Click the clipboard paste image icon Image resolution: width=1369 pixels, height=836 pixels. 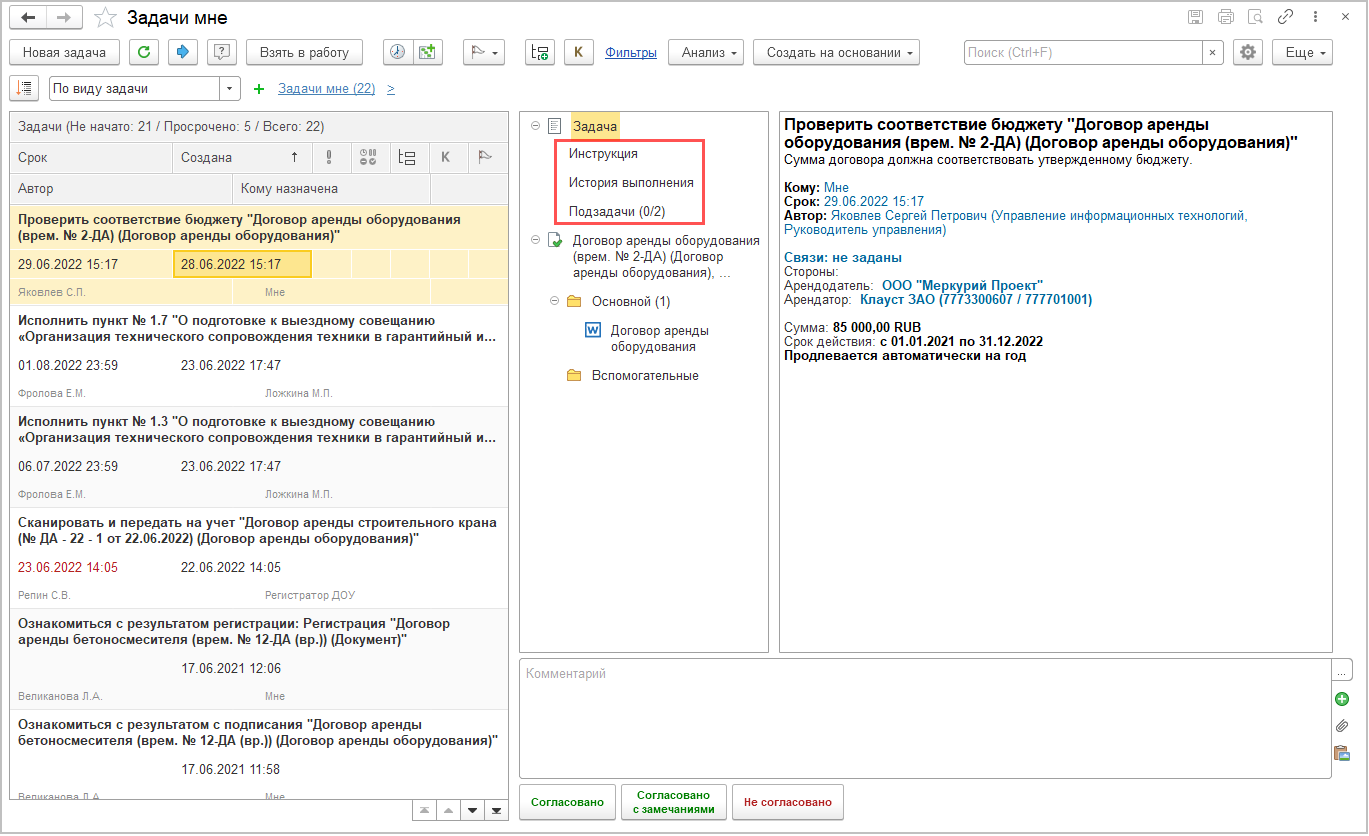coord(1342,753)
